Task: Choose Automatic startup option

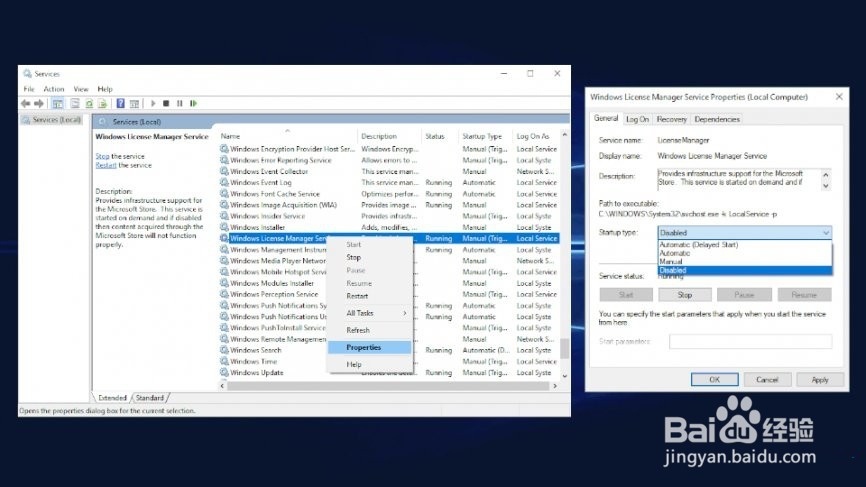Action: [744, 253]
